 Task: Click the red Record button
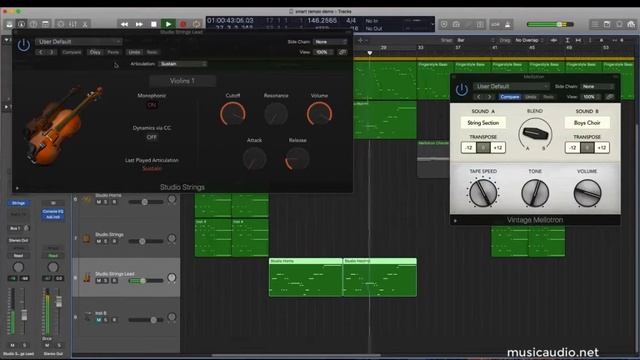183,24
